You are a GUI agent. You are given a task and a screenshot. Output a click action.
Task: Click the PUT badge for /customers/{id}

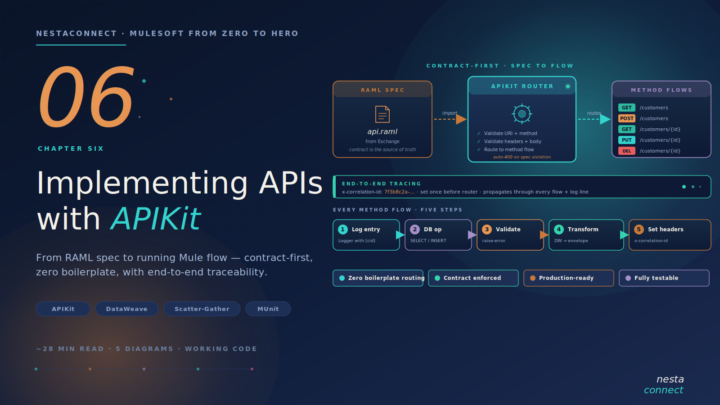coord(626,140)
